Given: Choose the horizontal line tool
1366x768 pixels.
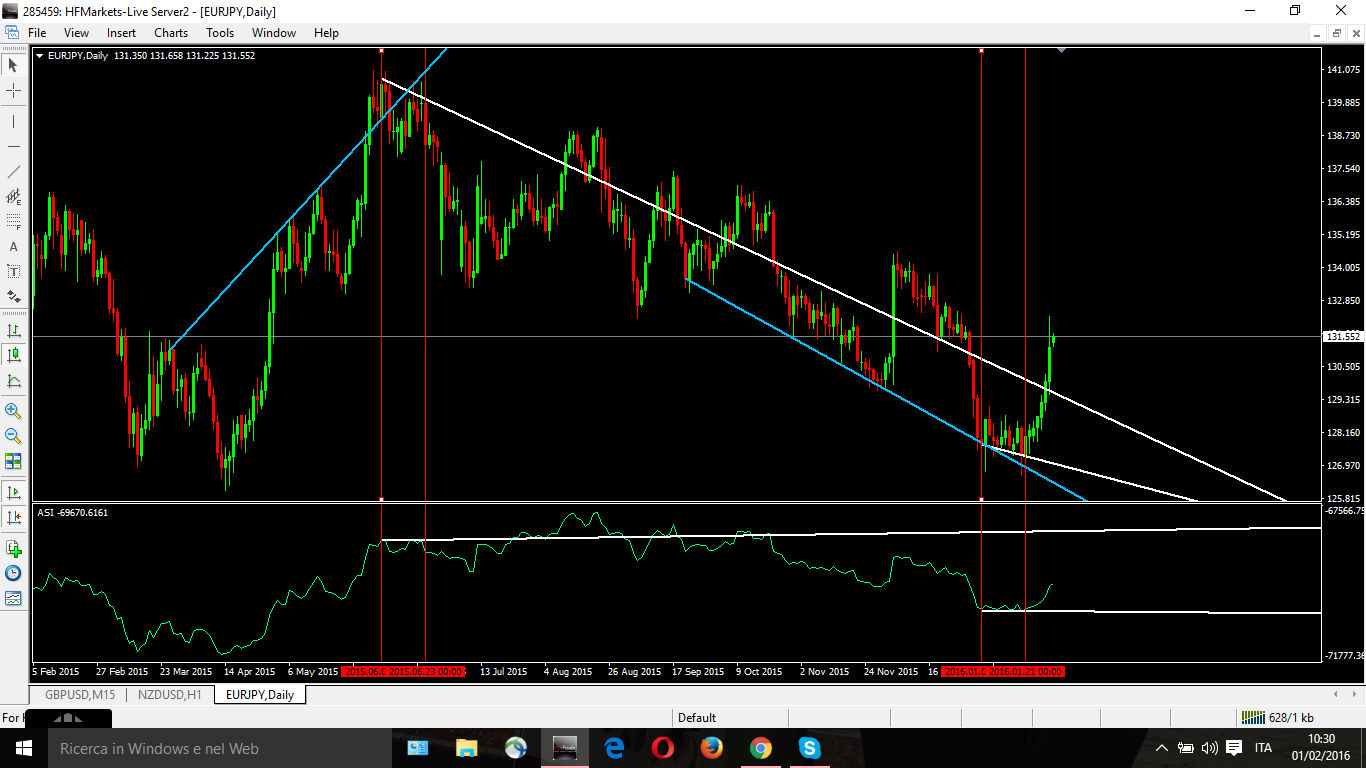Looking at the screenshot, I should pyautogui.click(x=13, y=146).
